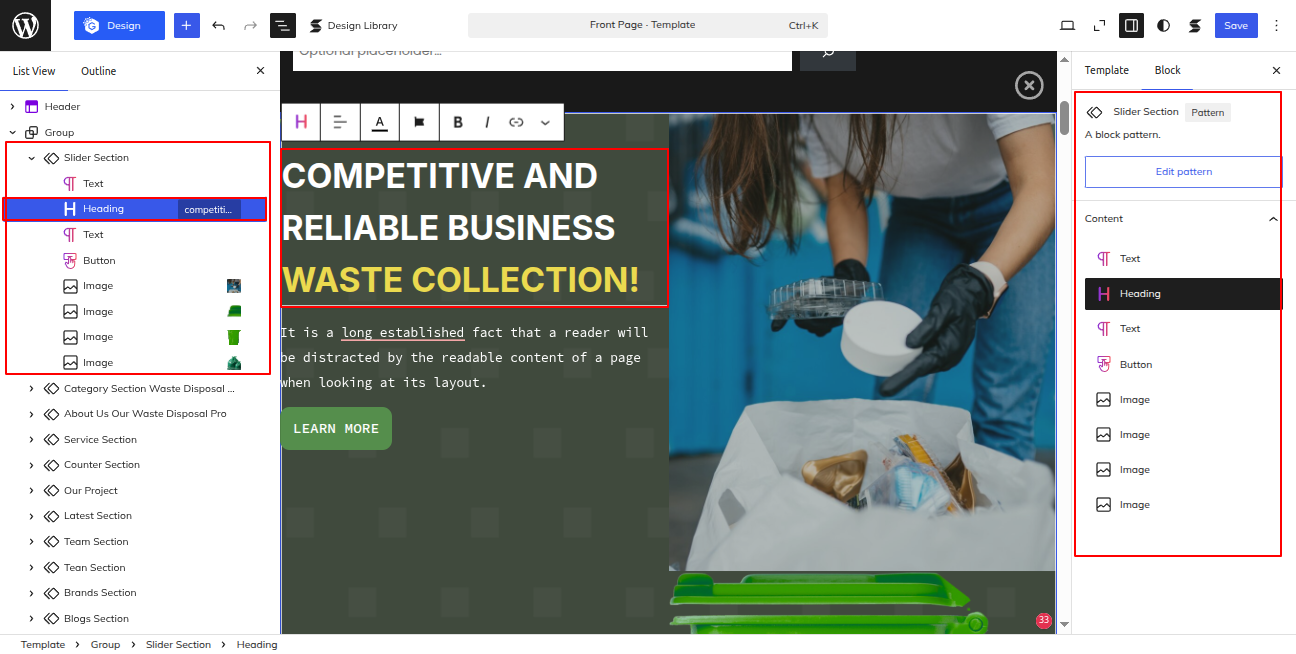Open the Styles half-circle icon
Viewport: 1296px width, 654px height.
pos(1163,26)
